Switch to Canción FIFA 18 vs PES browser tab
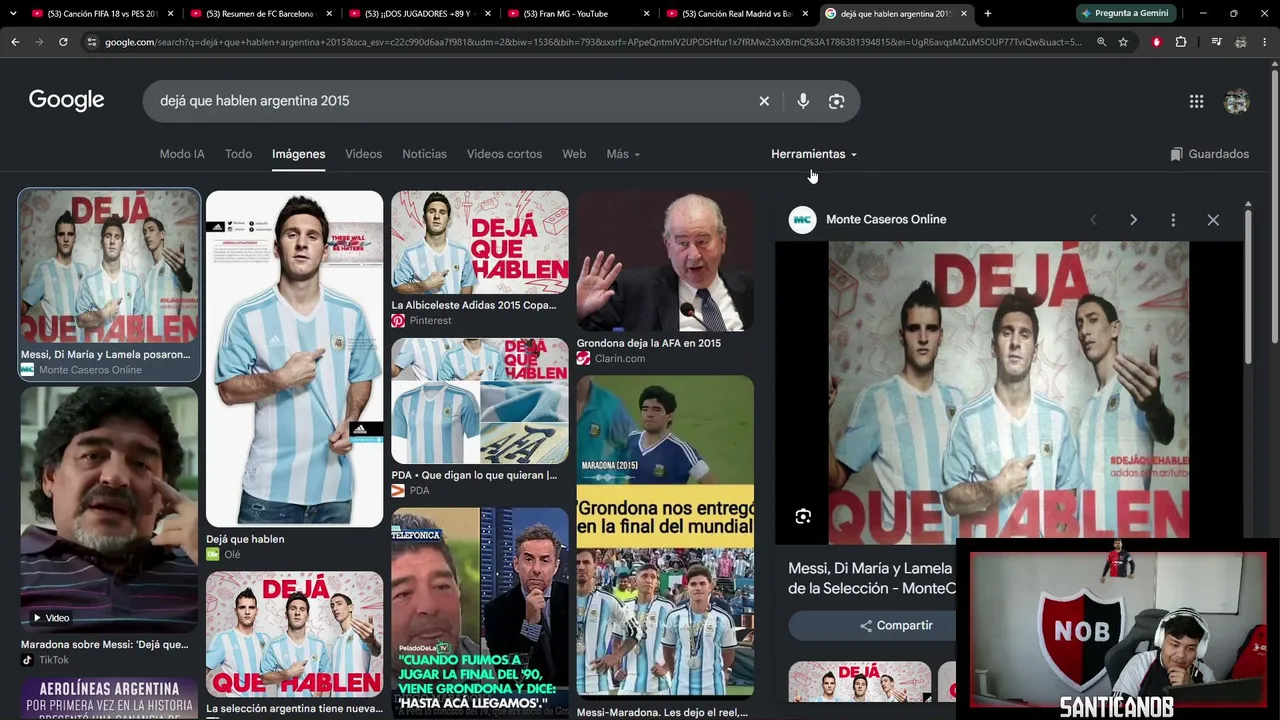The width and height of the screenshot is (1280, 720). pos(103,14)
